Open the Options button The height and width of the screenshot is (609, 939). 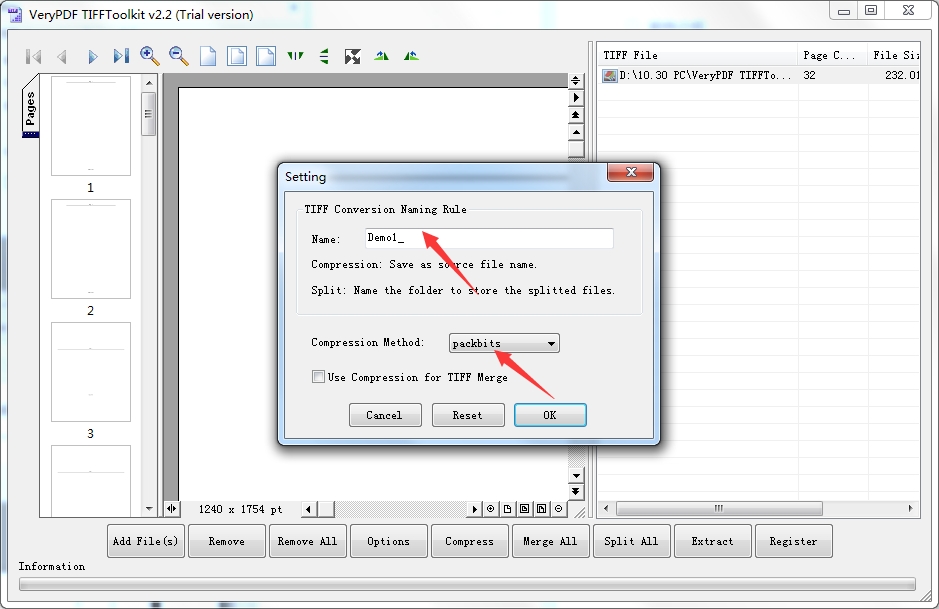coord(389,541)
